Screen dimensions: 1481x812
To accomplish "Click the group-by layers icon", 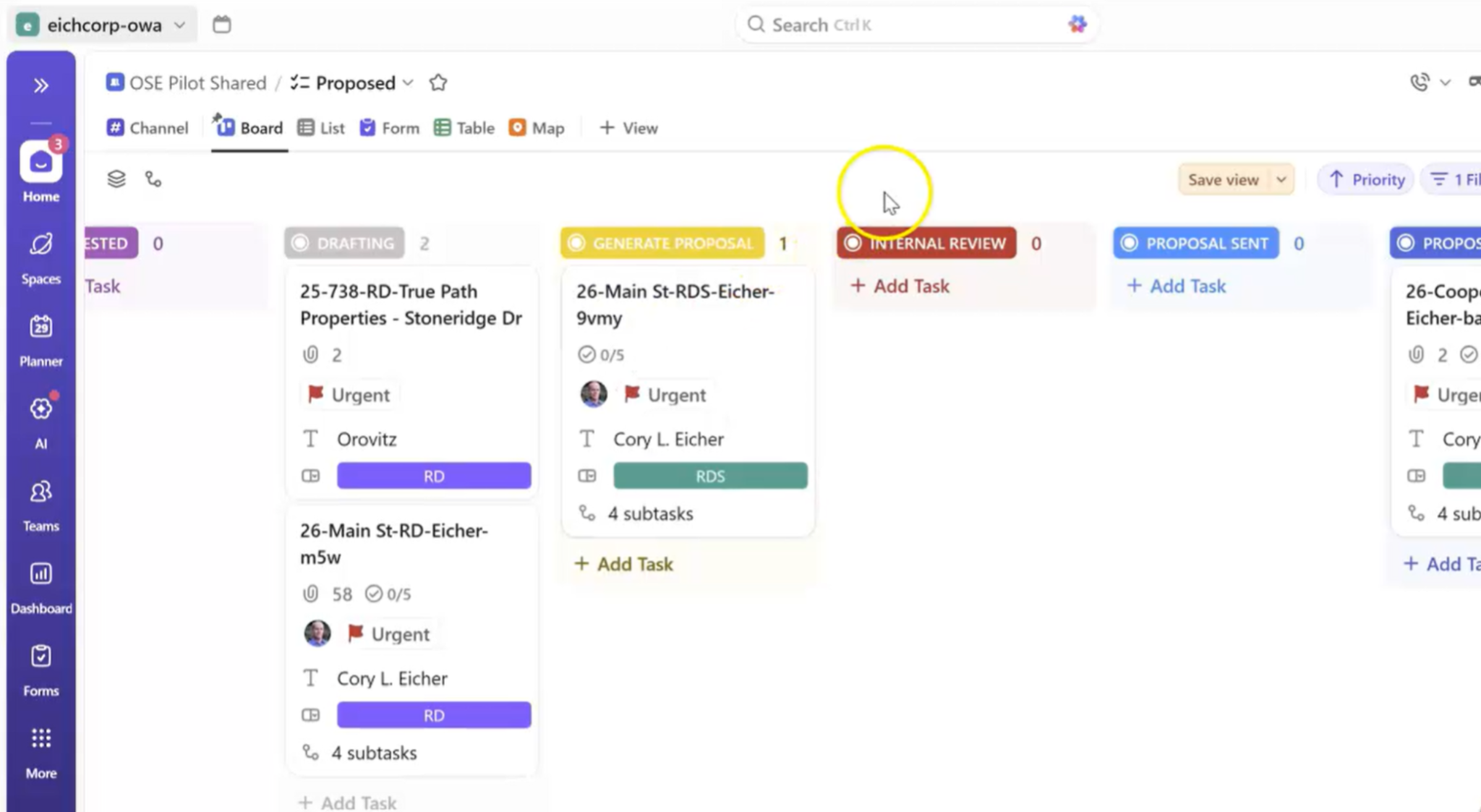I will pos(116,179).
